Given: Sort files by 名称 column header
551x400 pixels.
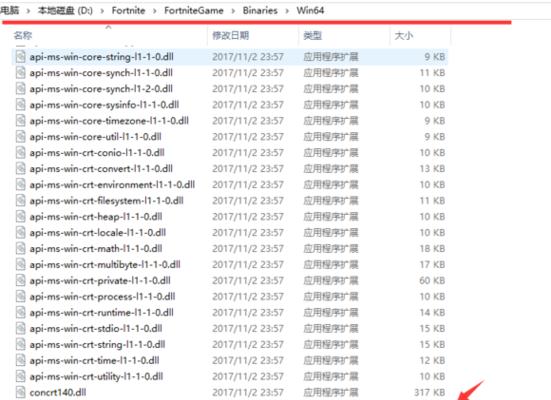Looking at the screenshot, I should [x=23, y=36].
